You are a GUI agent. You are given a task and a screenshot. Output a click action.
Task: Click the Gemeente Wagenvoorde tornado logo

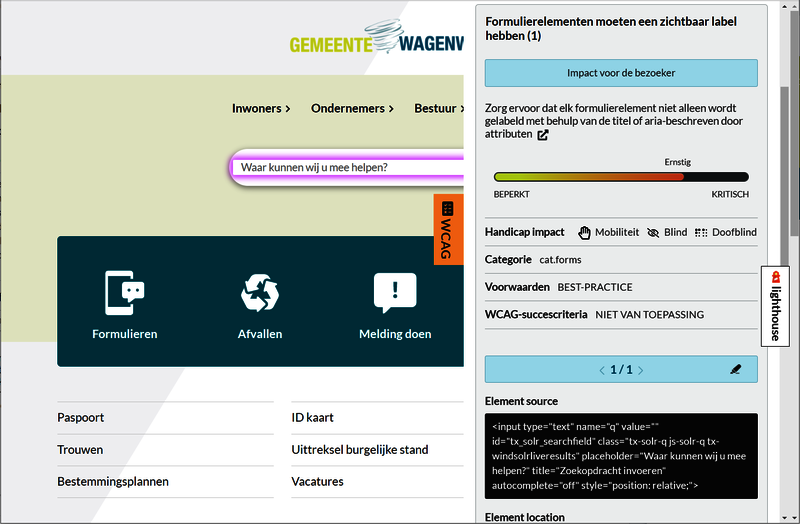(x=377, y=37)
